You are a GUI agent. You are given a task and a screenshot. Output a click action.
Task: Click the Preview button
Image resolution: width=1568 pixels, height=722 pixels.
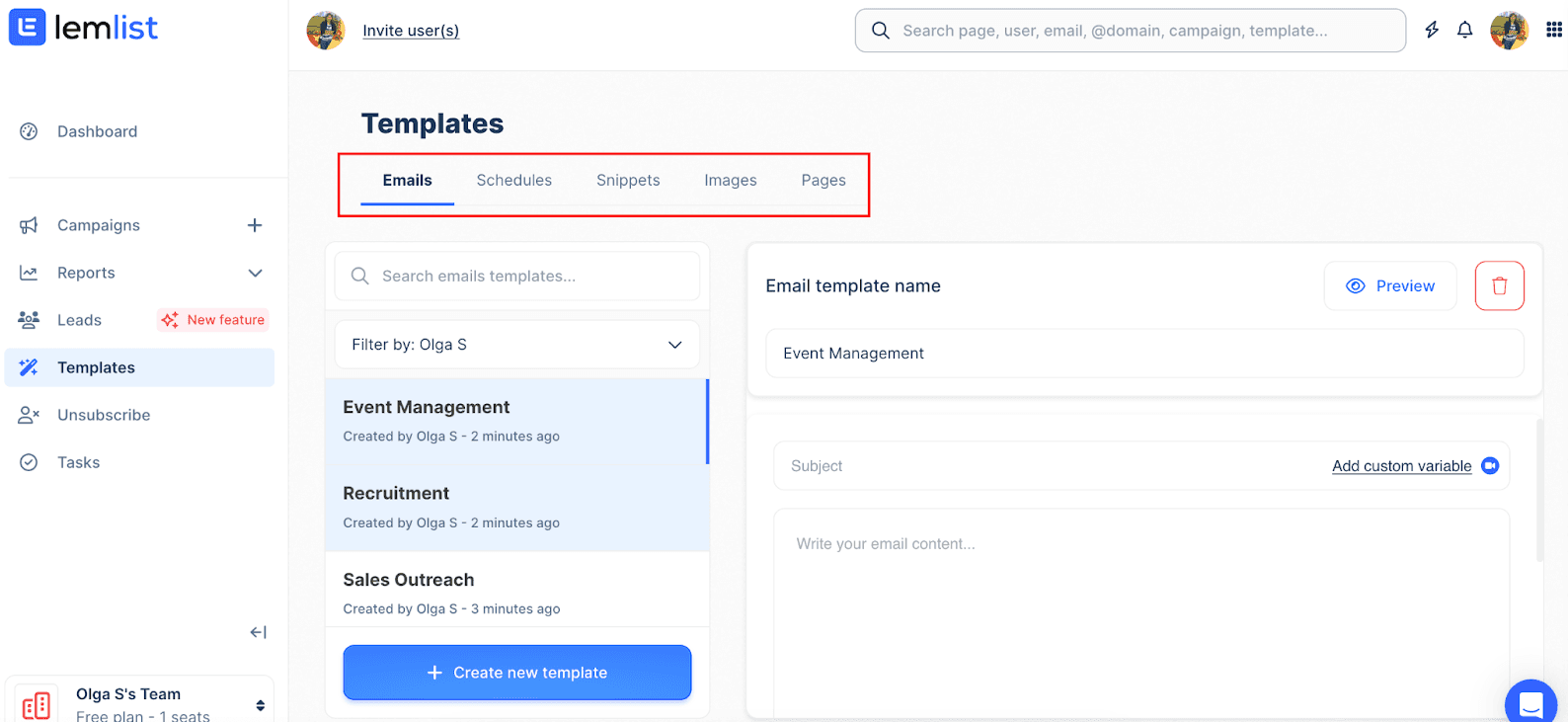coord(1390,285)
